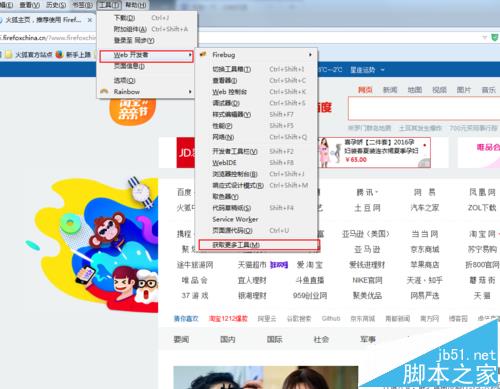Viewport: 500px width, 389px height.
Task: Select 切换工具箱(T) menu item
Action: (256, 69)
